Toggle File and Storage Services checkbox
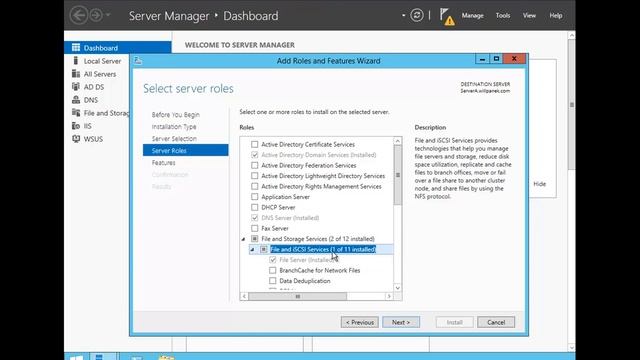The width and height of the screenshot is (640, 360). (255, 239)
